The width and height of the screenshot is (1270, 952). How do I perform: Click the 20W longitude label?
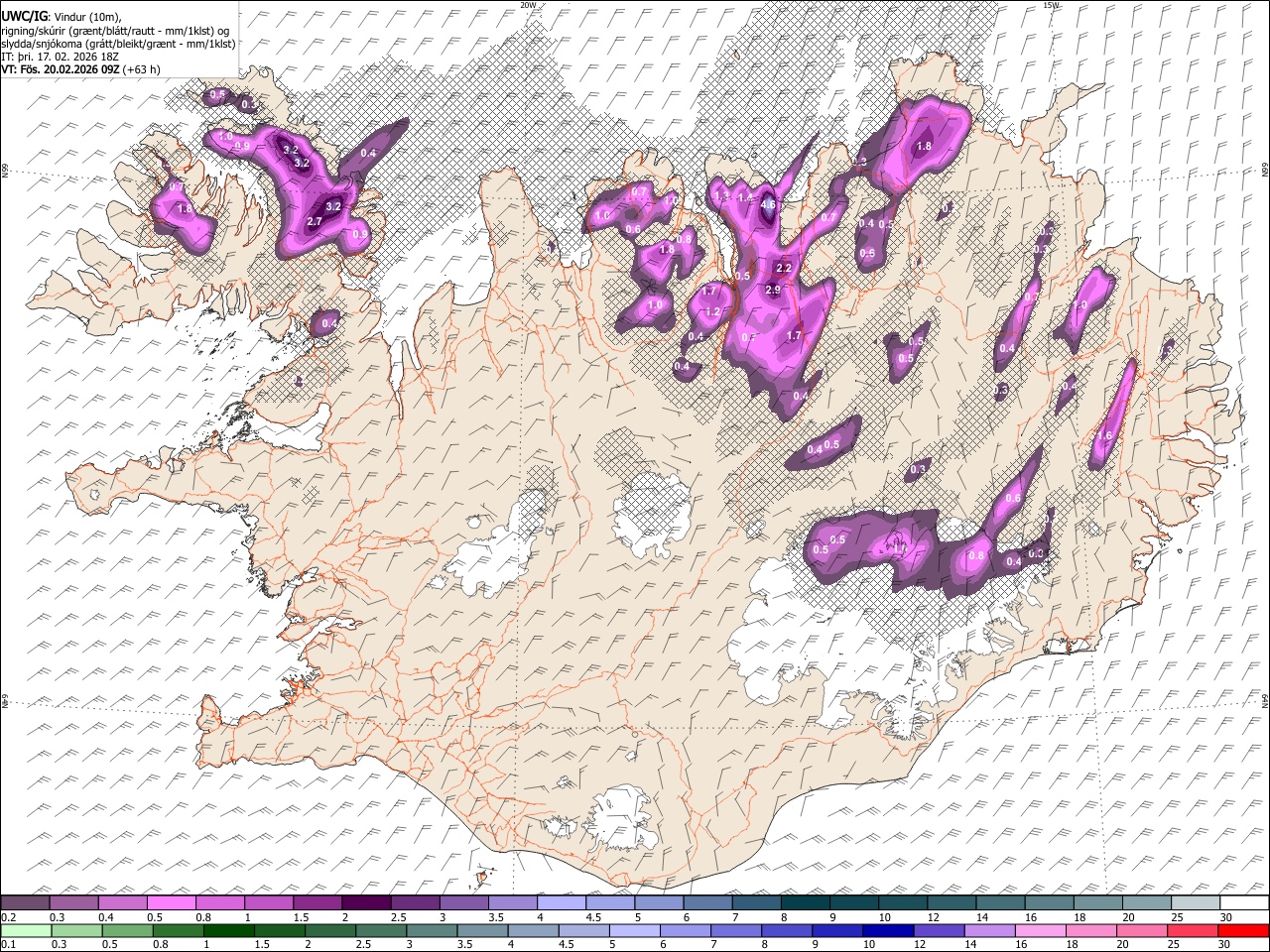(528, 5)
